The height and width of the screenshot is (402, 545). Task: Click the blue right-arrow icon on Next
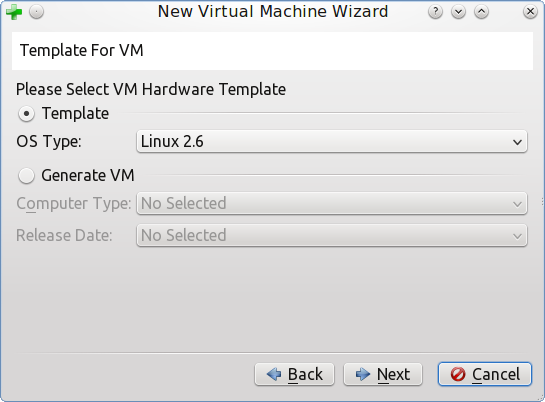tap(363, 374)
